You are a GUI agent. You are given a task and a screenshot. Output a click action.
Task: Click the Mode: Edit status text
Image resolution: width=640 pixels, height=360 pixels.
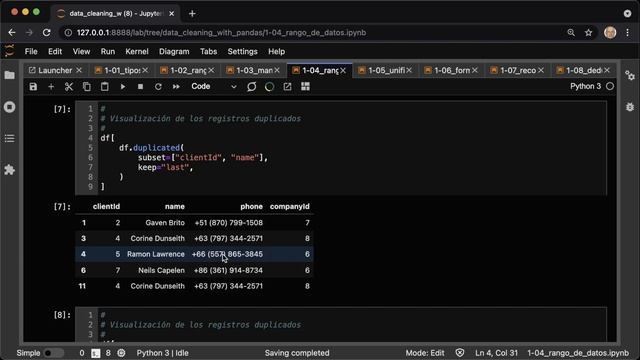click(x=424, y=353)
